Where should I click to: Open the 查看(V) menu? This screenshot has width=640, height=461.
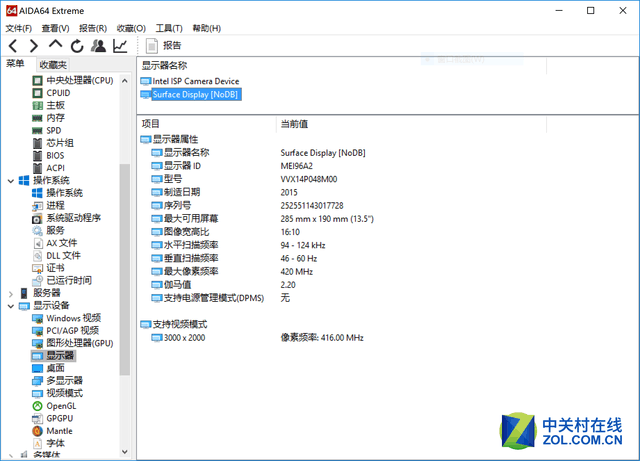(56, 28)
